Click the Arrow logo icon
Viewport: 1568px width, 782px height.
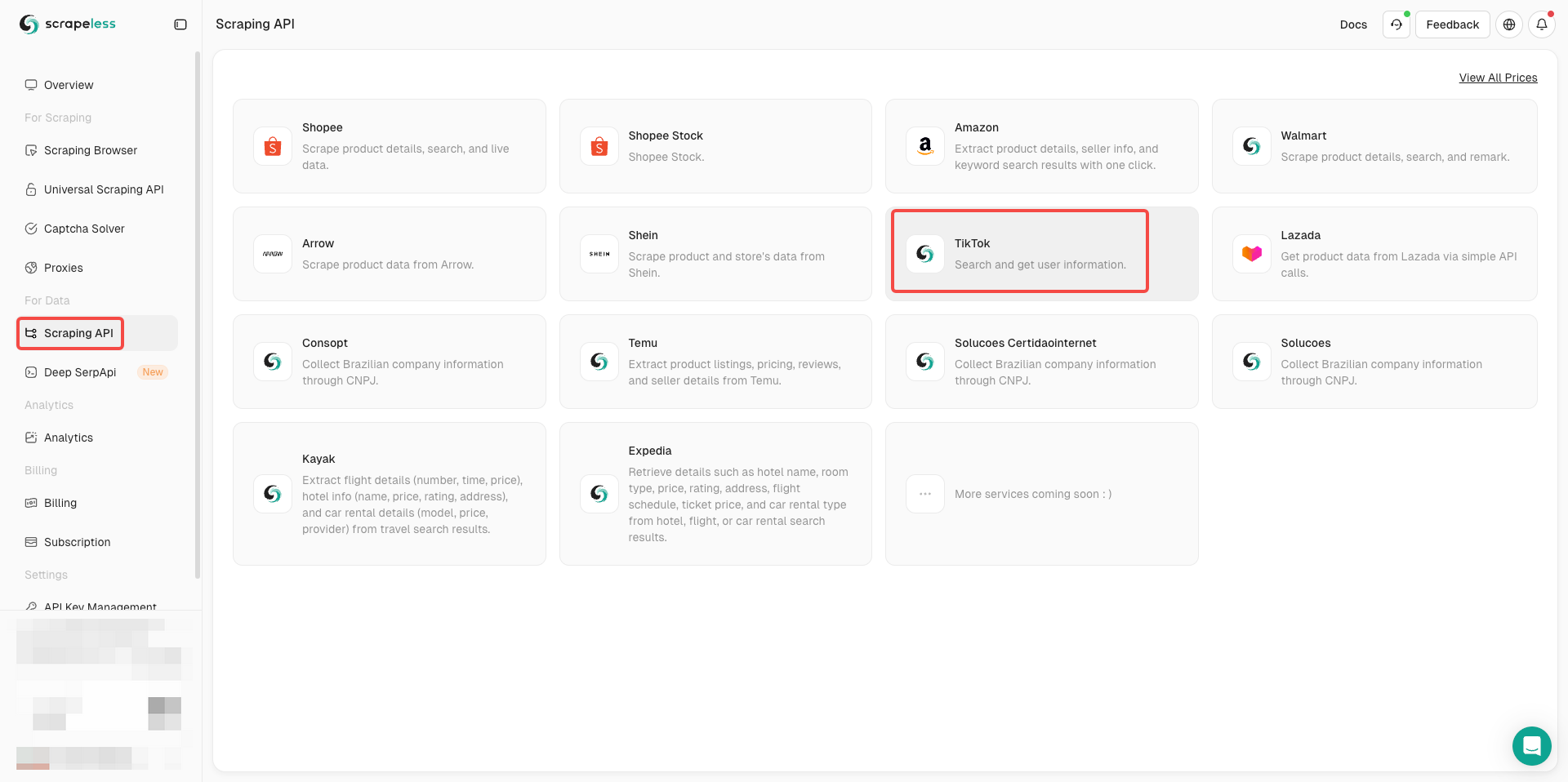tap(273, 254)
